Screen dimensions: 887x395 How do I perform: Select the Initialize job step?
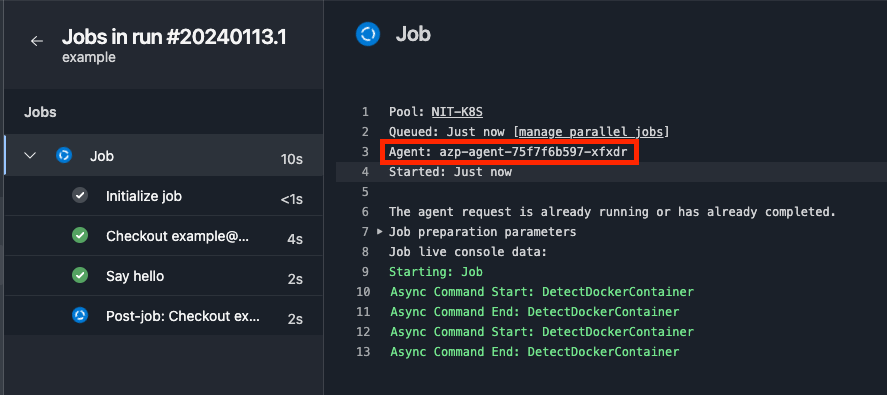pos(163,196)
